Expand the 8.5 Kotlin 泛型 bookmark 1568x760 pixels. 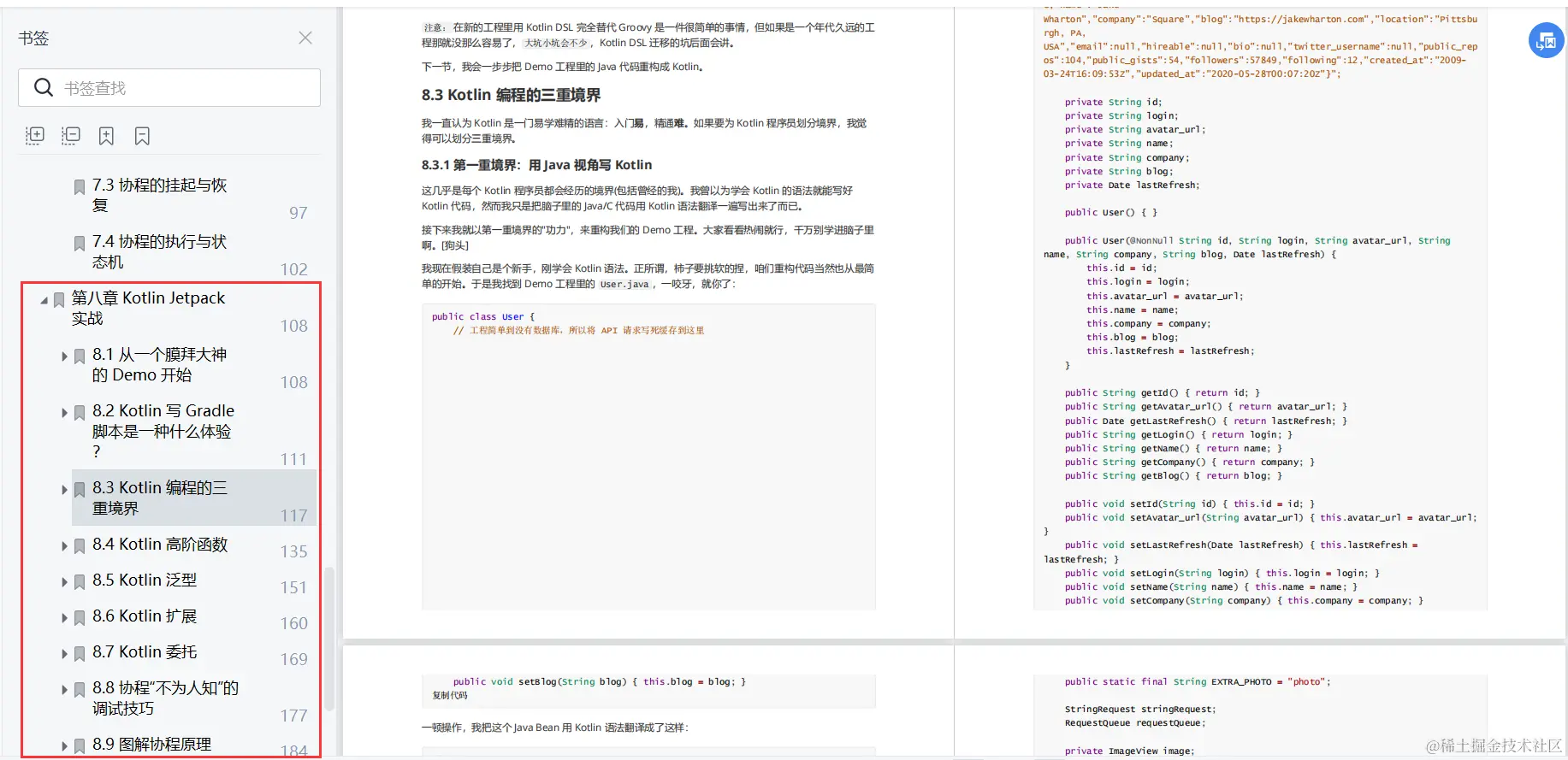tap(64, 582)
